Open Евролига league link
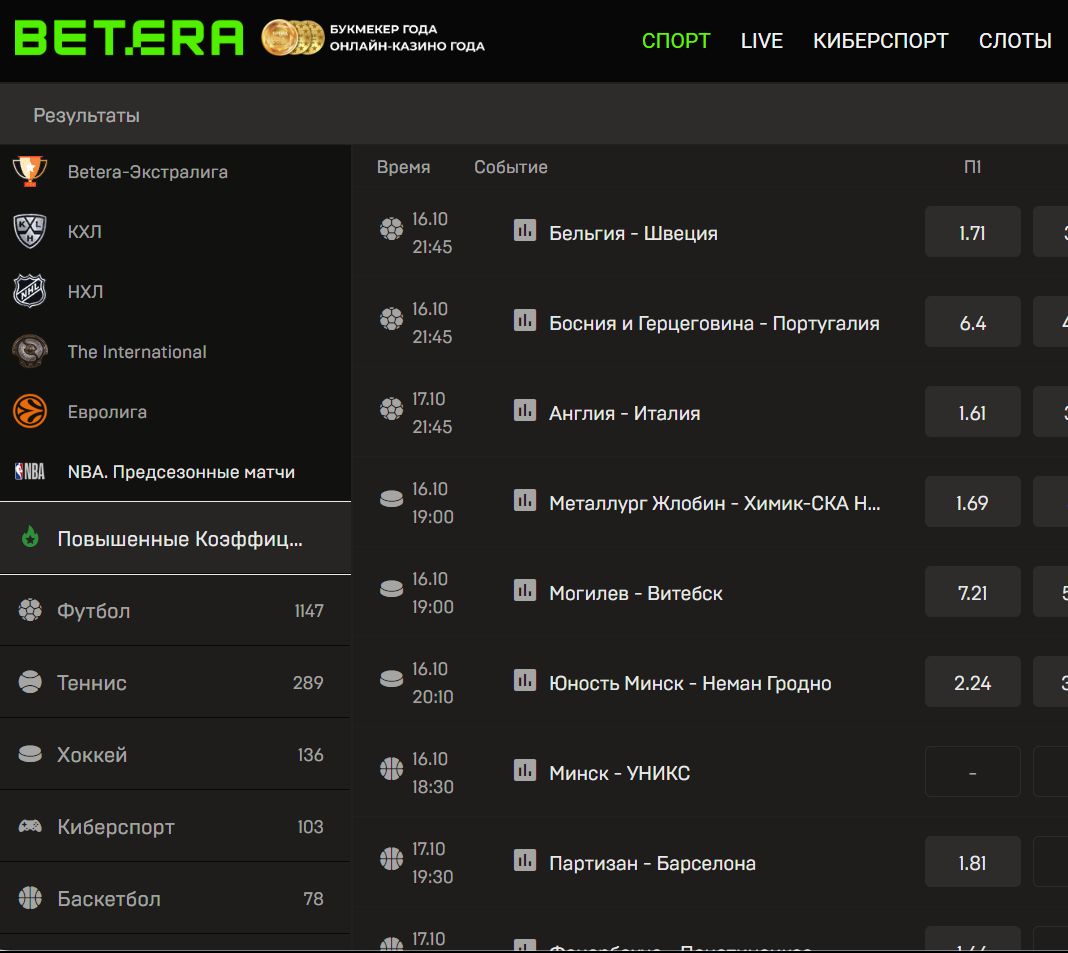1068x953 pixels. [x=107, y=411]
